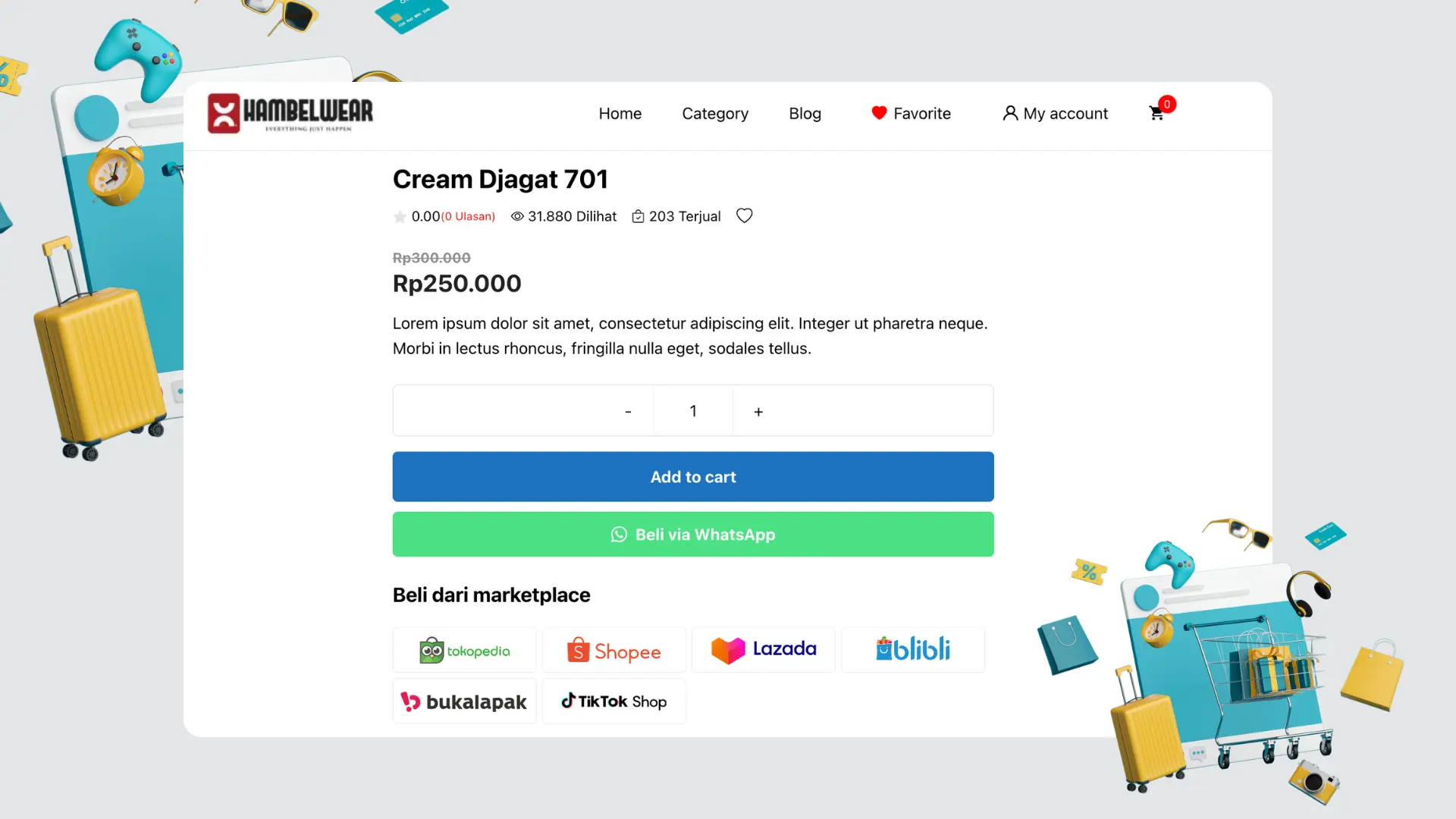This screenshot has width=1456, height=819.
Task: Open the Tokopedia marketplace link
Action: (x=465, y=651)
